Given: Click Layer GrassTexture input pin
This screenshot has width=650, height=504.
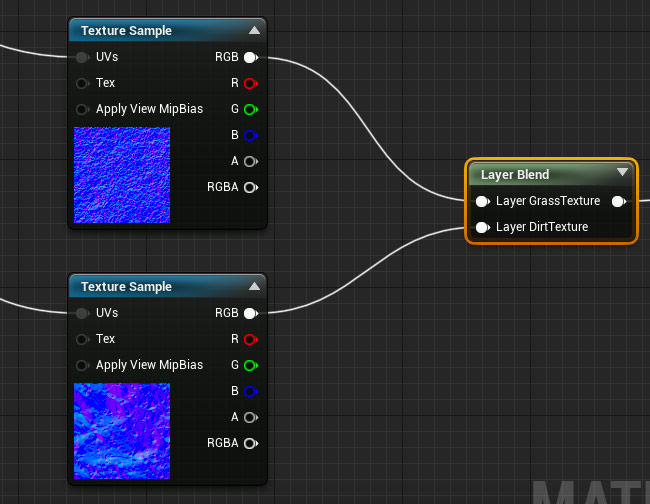Looking at the screenshot, I should pos(482,201).
